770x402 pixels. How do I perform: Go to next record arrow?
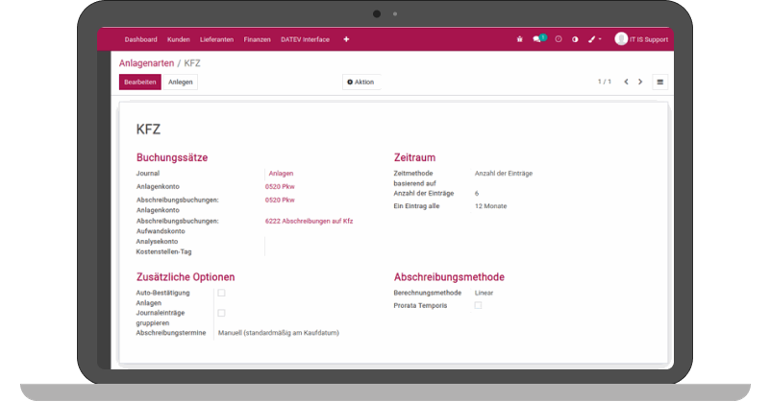[x=640, y=82]
